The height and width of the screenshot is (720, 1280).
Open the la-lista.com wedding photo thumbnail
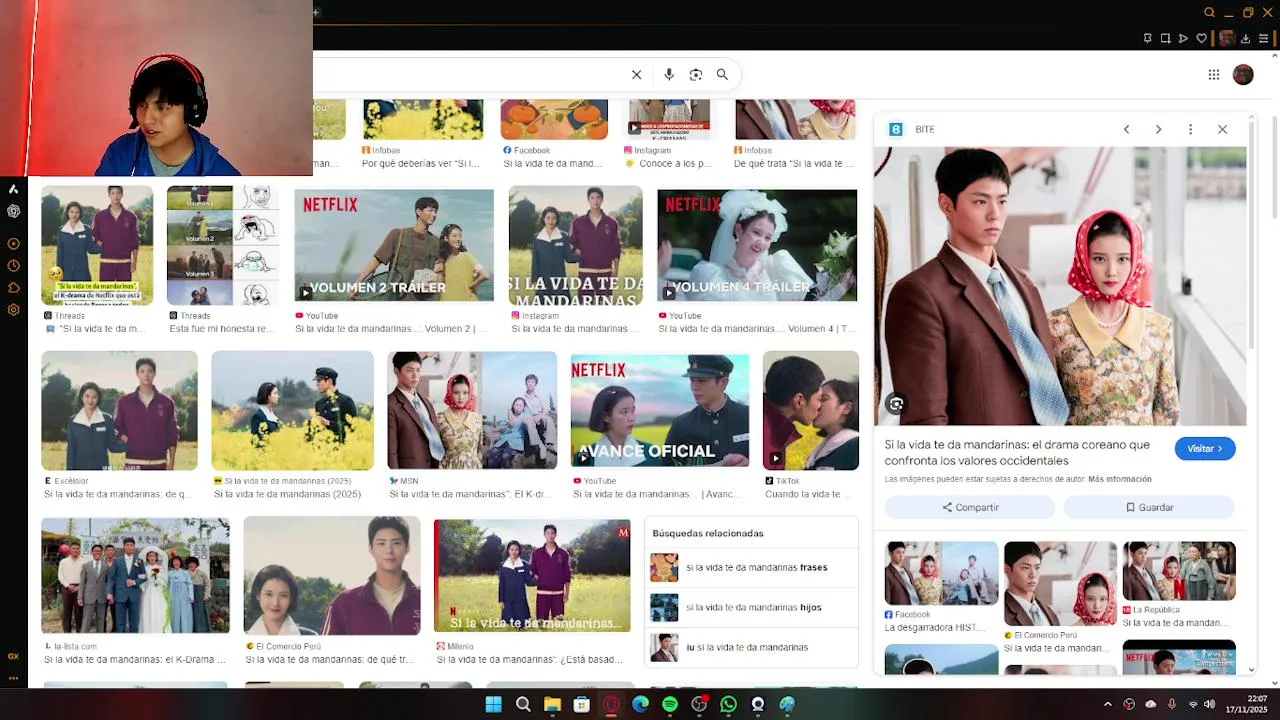point(135,576)
